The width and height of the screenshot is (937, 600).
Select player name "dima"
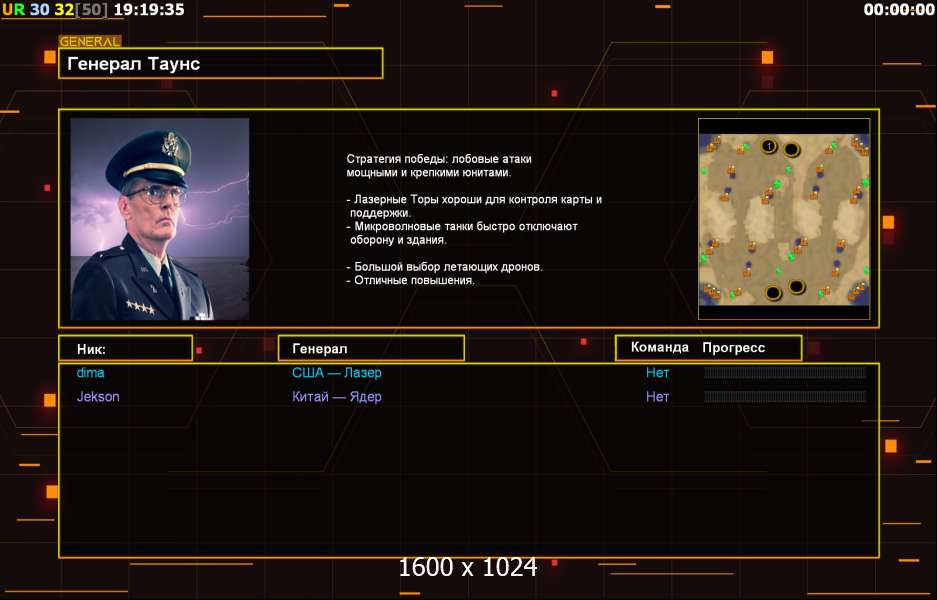tap(91, 372)
